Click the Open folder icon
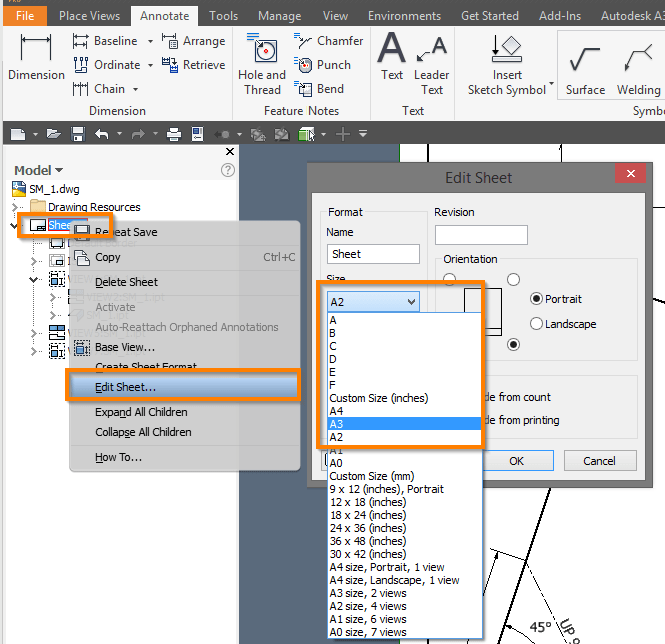This screenshot has height=644, width=665. (53, 134)
